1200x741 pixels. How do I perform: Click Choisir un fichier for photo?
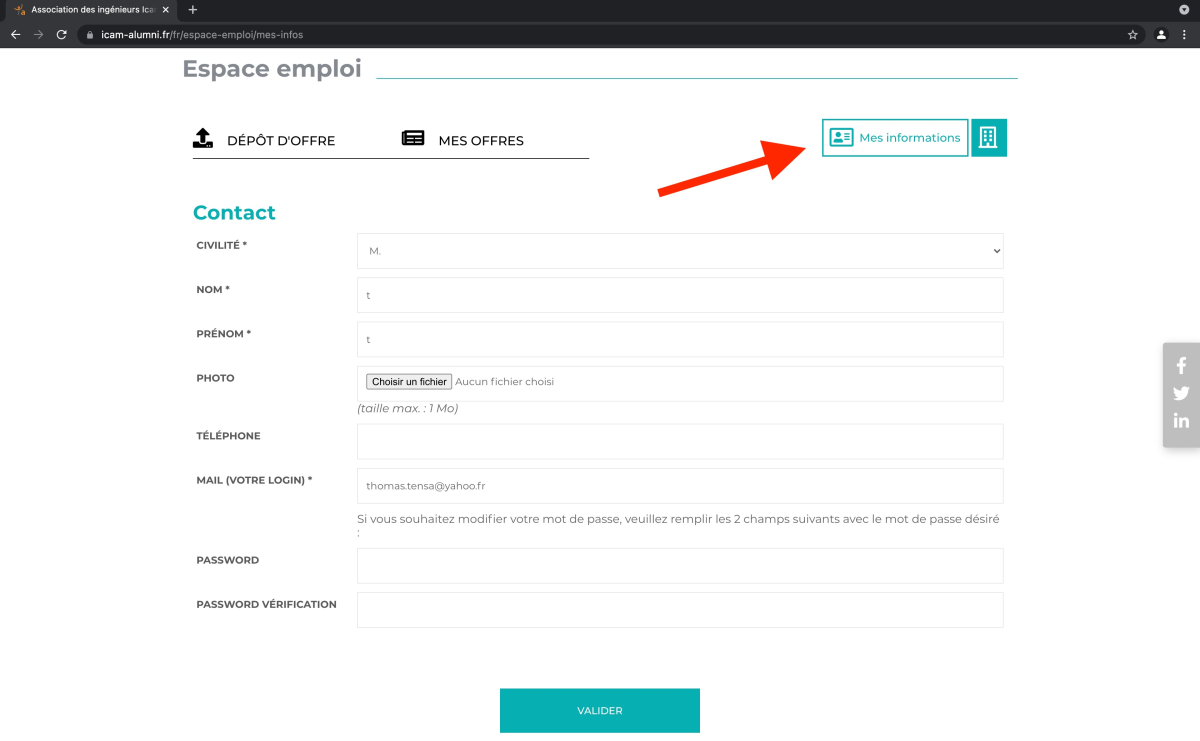pyautogui.click(x=409, y=382)
